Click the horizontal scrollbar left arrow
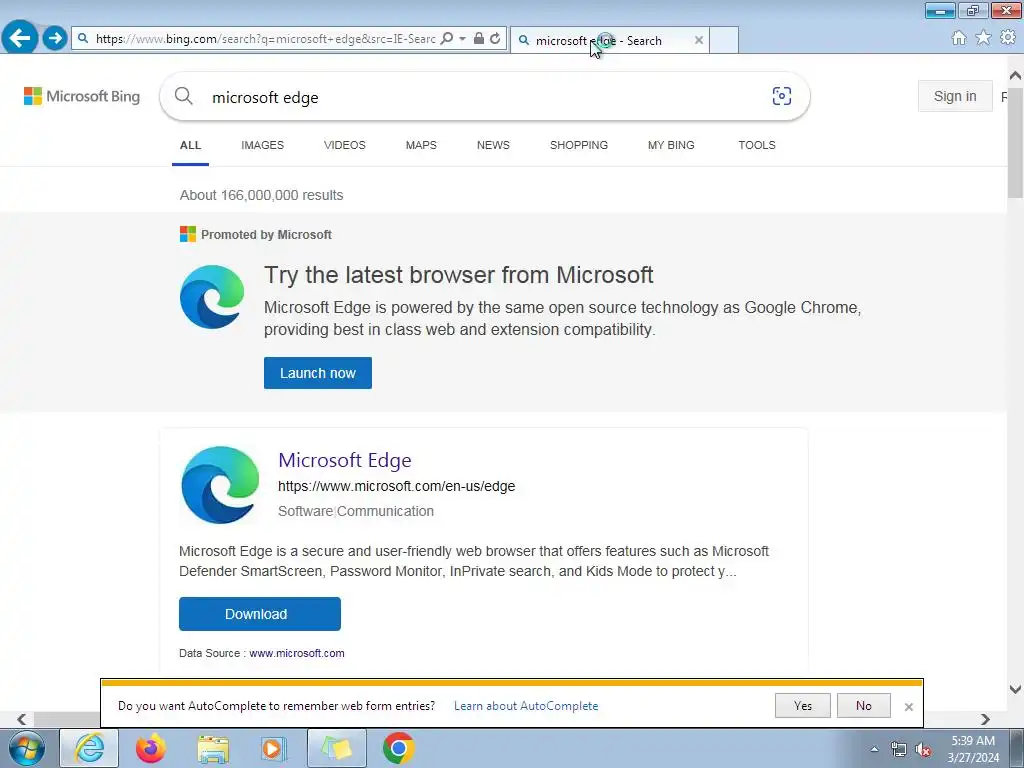Image resolution: width=1024 pixels, height=768 pixels. (22, 720)
